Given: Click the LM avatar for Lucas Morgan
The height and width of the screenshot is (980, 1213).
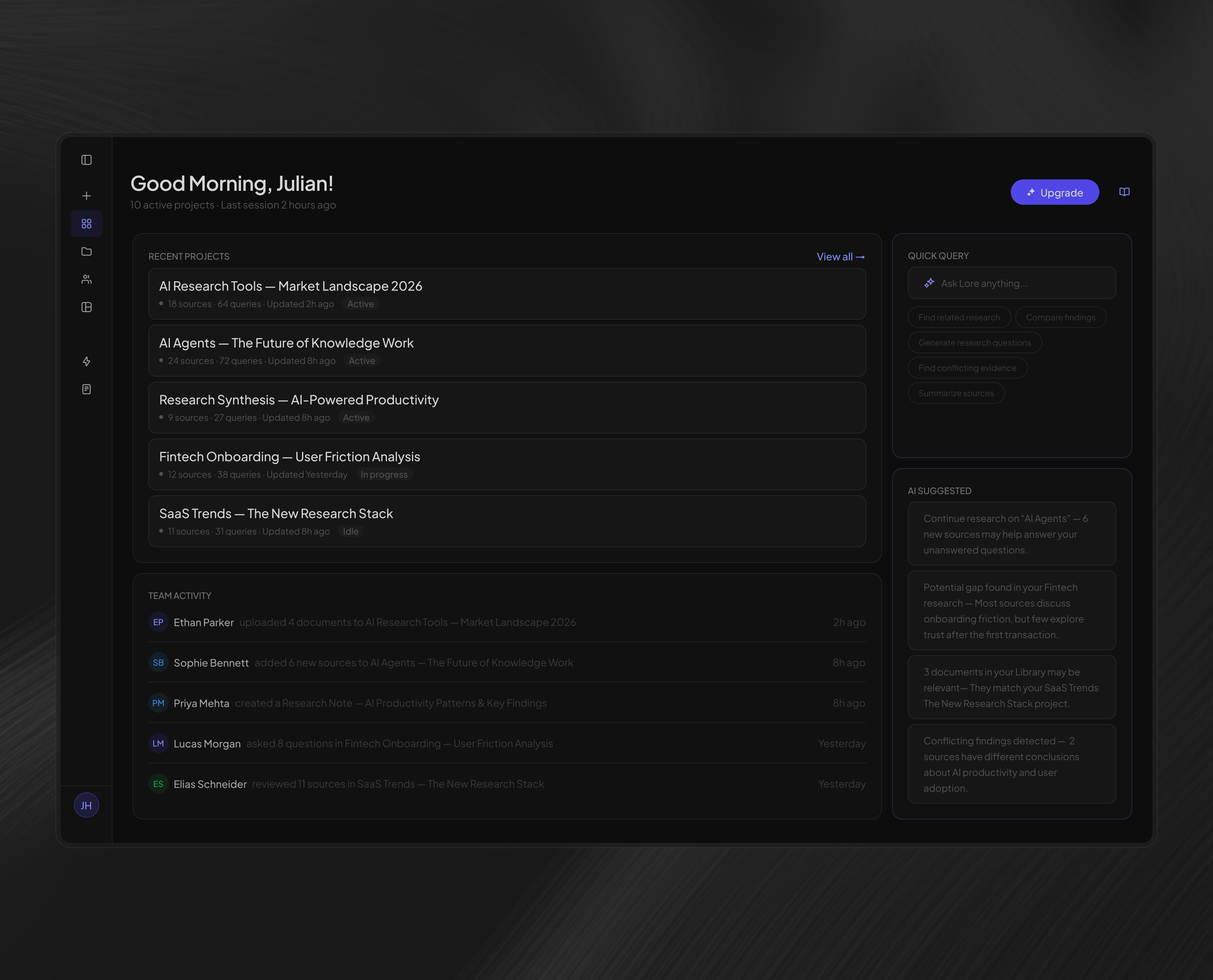Looking at the screenshot, I should point(158,743).
